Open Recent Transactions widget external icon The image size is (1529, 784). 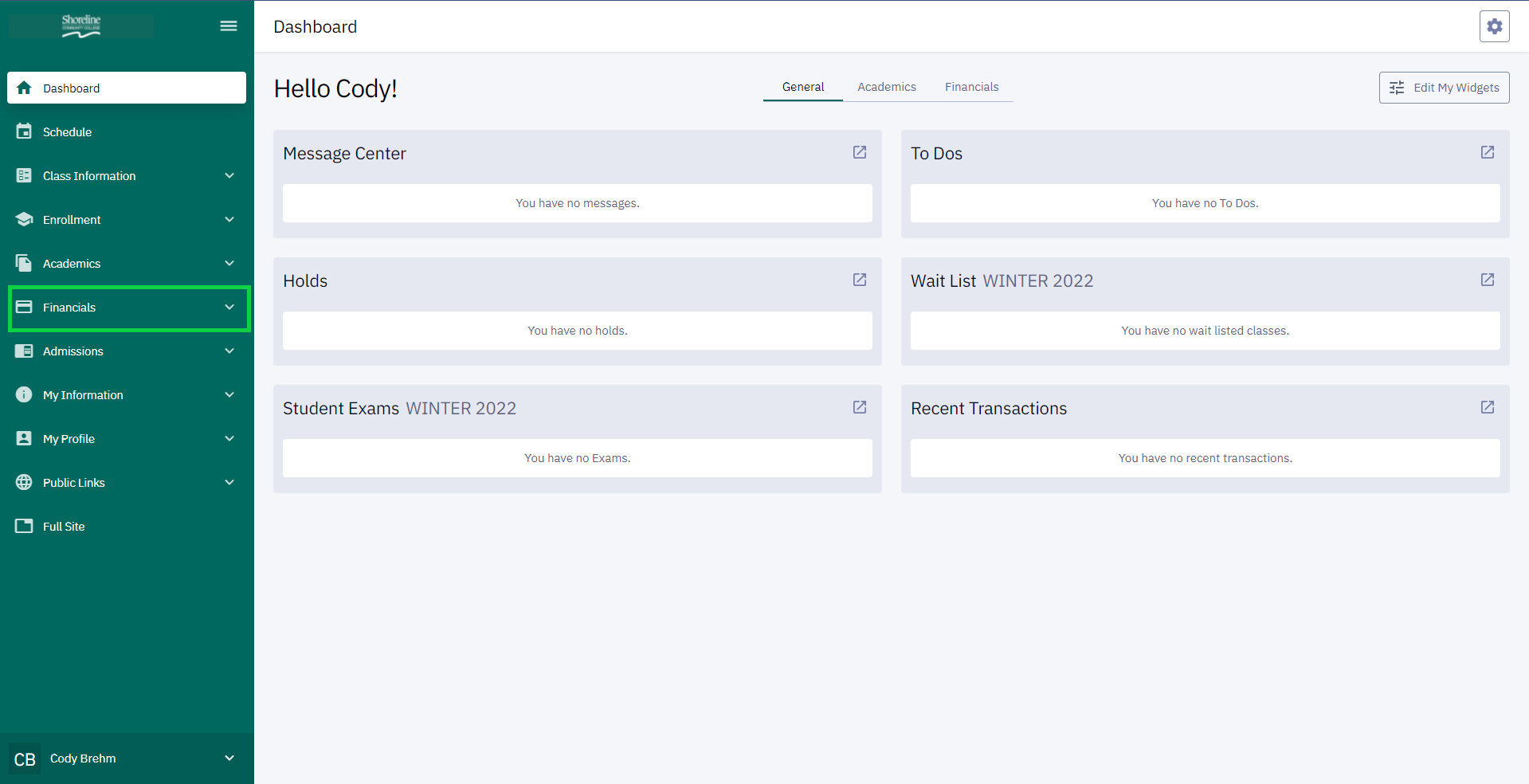point(1488,407)
